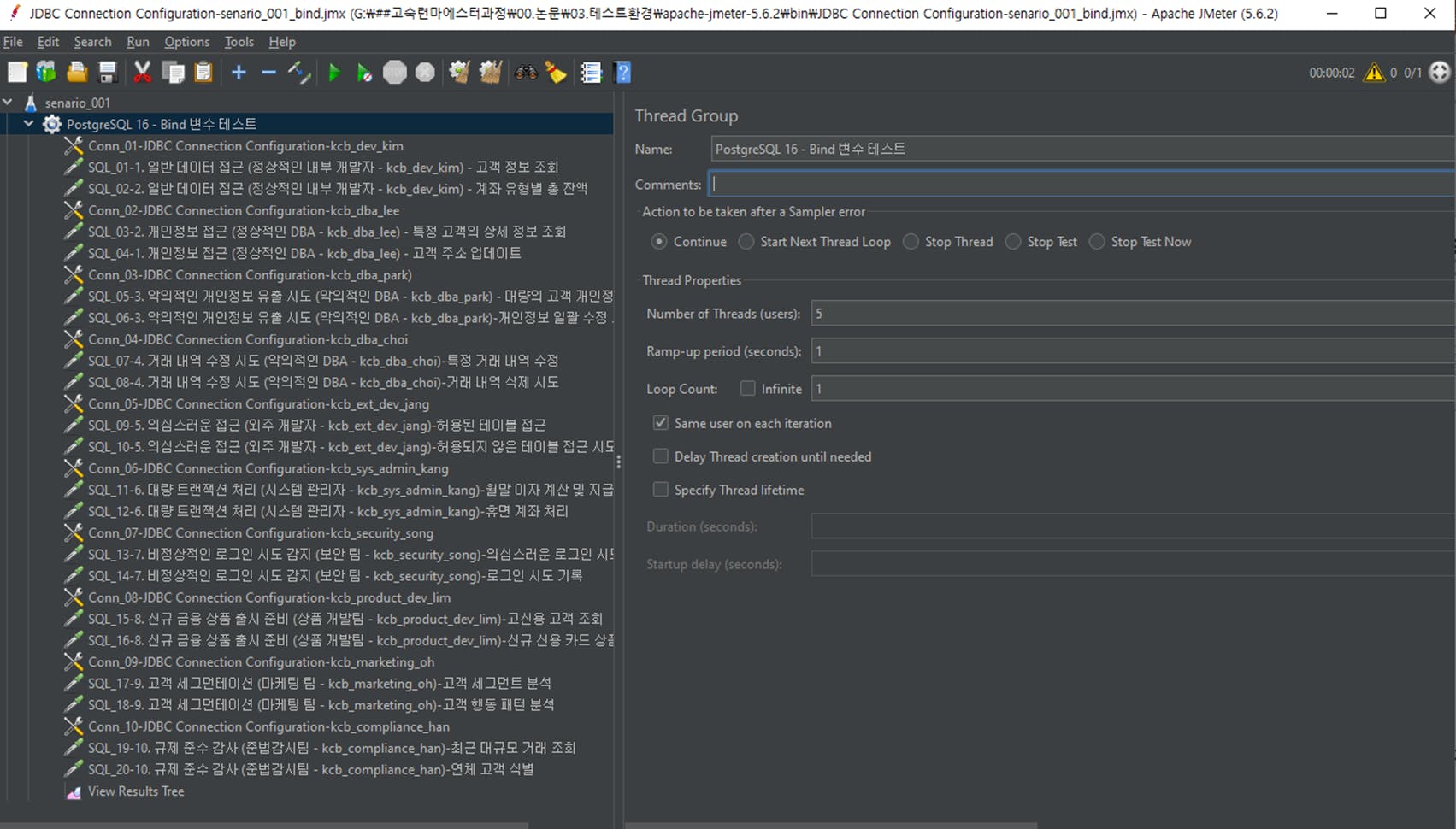Select Conn_04-JDBC Connection Configuration-kcb_dba_choi
Viewport: 1456px width, 829px height.
(248, 339)
